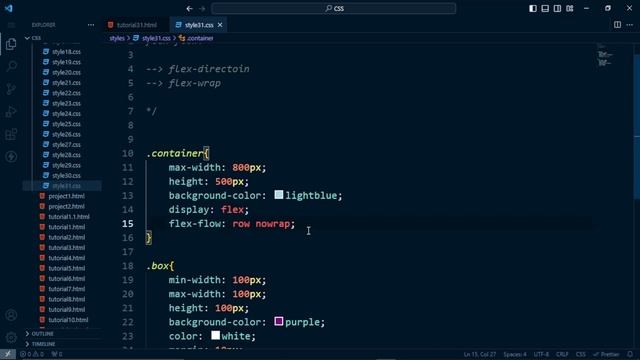Open the Accounts menu icon

pyautogui.click(x=11, y=315)
